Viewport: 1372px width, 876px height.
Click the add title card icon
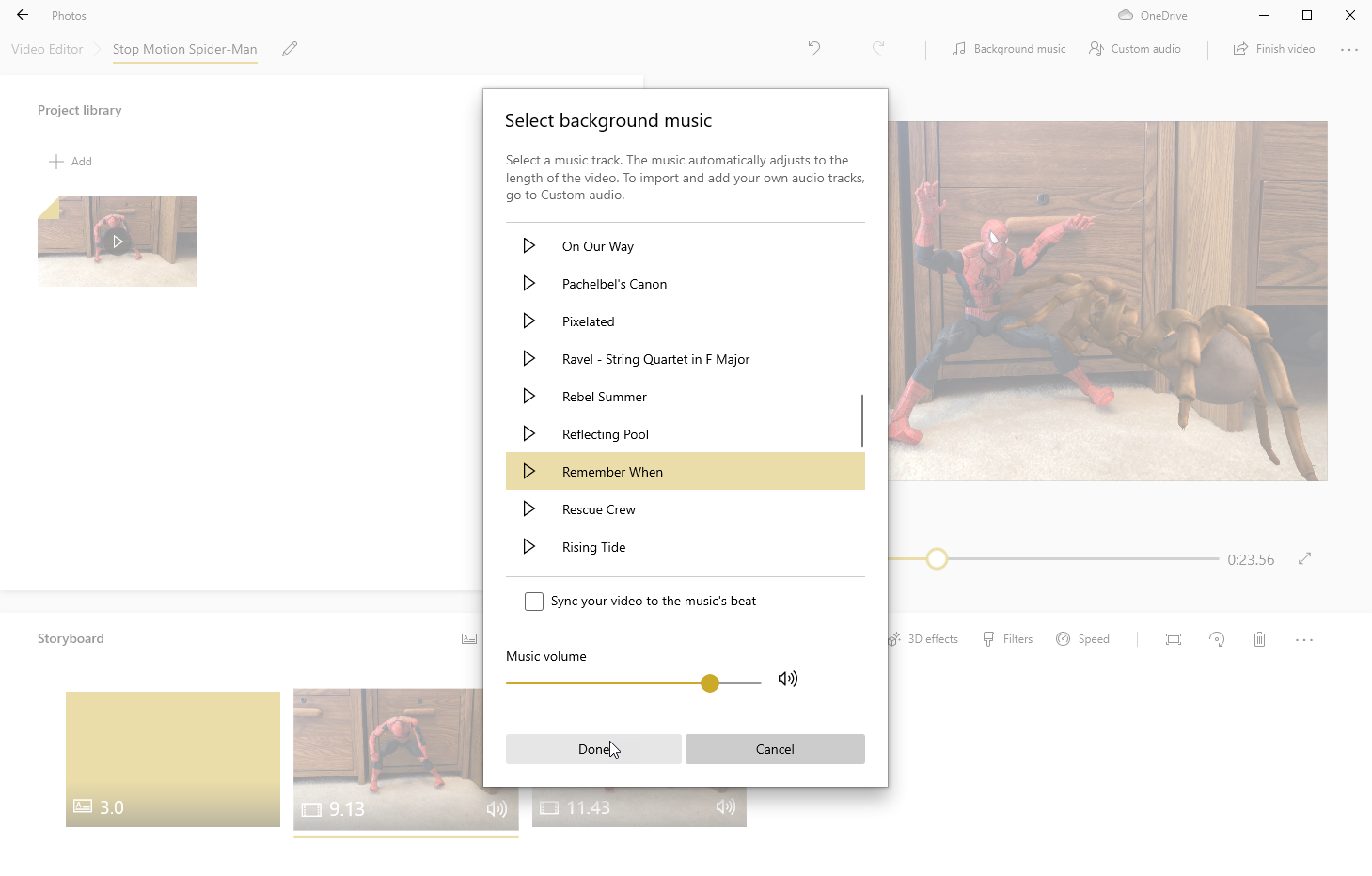[x=469, y=639]
